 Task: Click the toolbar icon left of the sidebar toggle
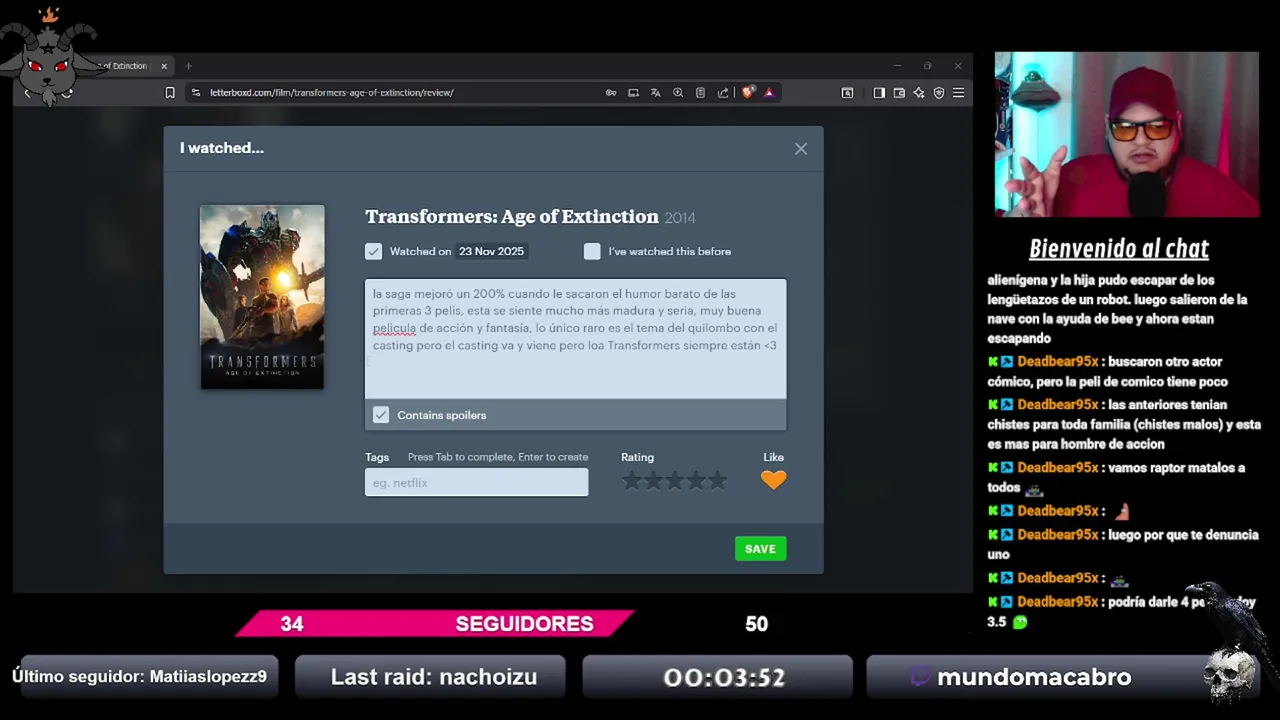pyautogui.click(x=847, y=93)
